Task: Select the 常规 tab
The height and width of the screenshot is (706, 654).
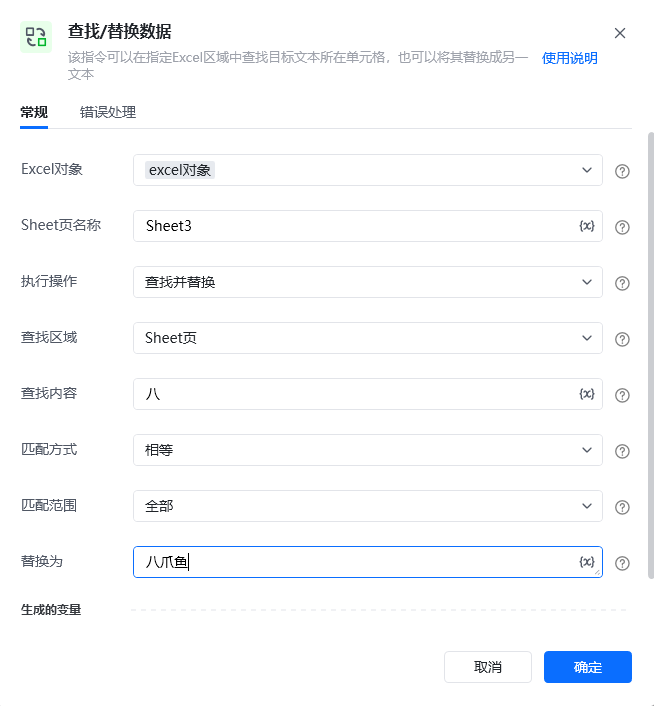Action: point(34,112)
